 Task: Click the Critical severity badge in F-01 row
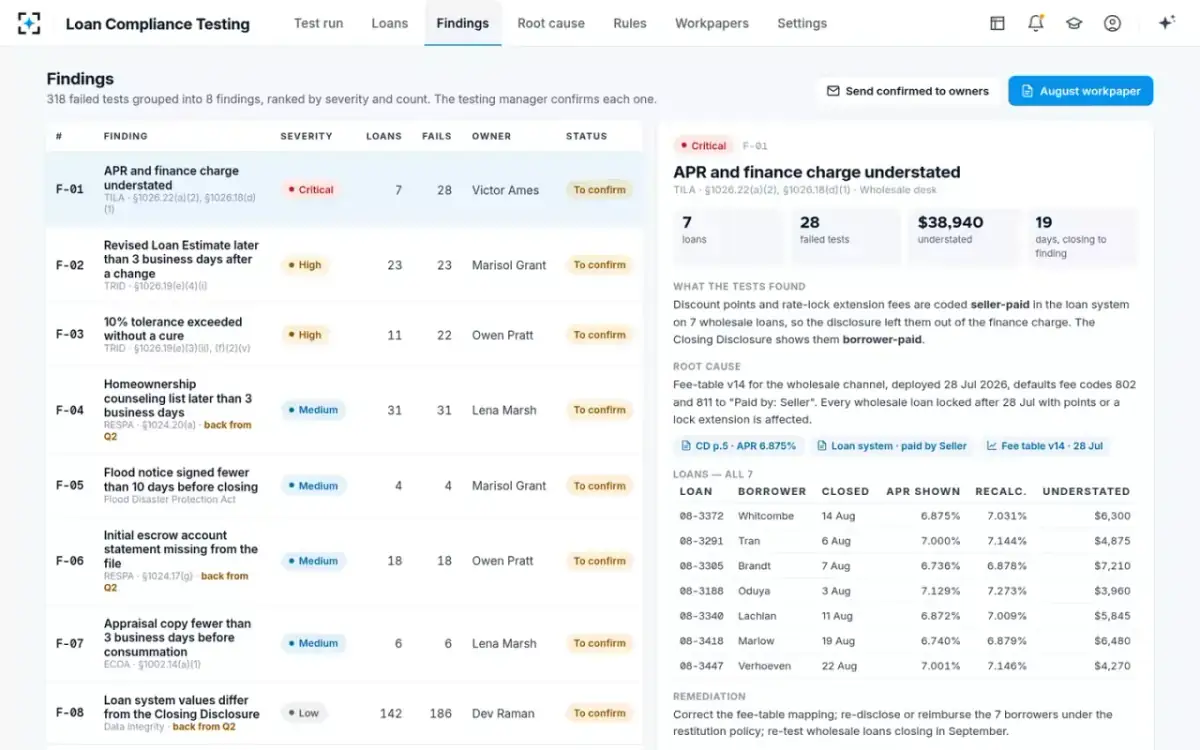point(310,190)
